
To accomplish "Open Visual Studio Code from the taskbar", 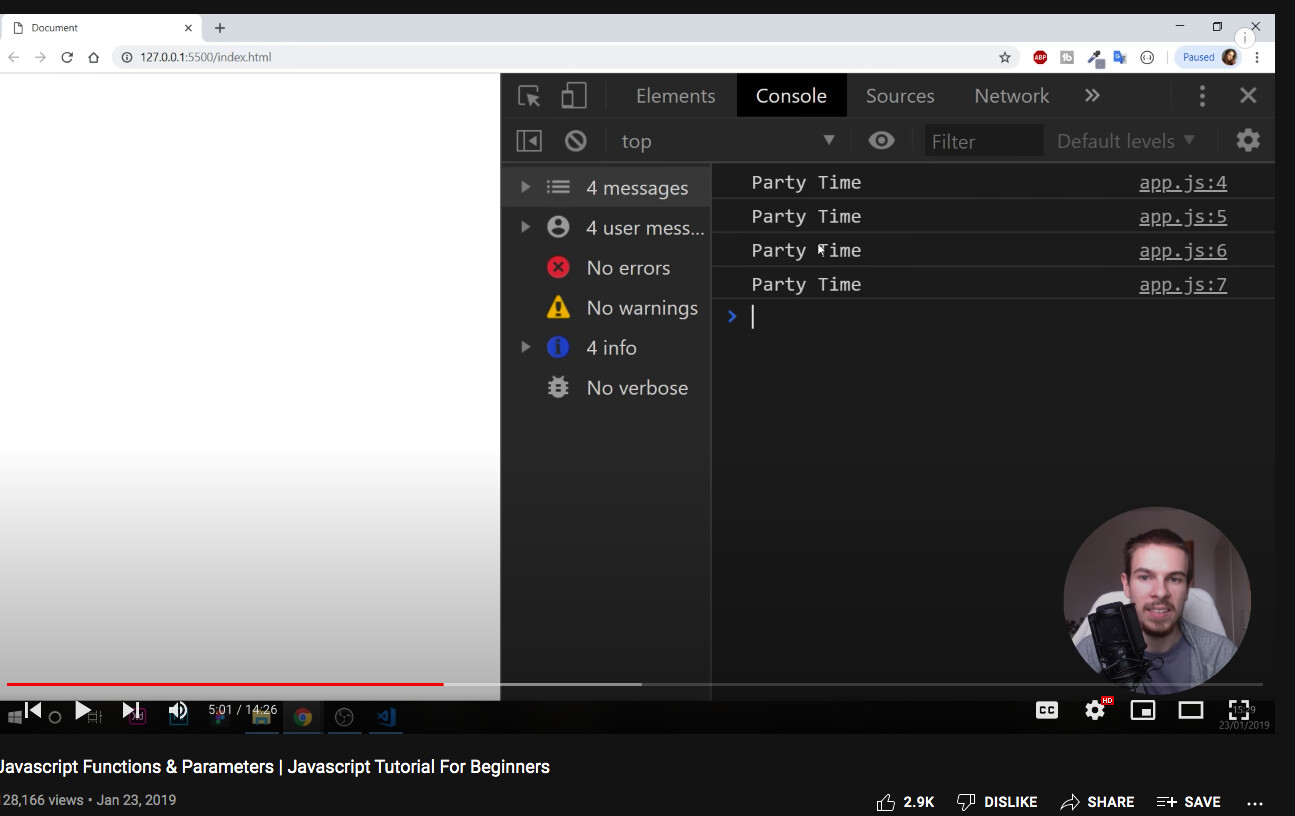I will point(385,716).
